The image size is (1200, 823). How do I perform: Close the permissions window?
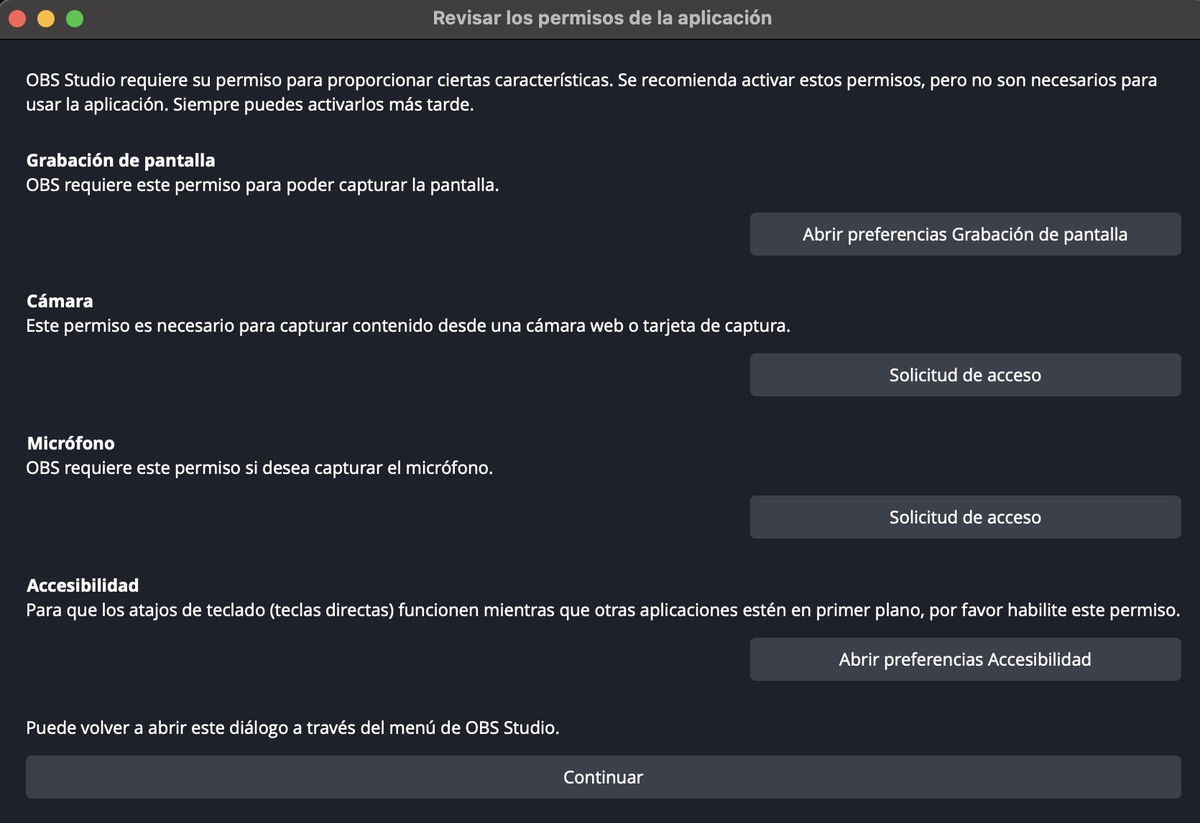click(17, 17)
